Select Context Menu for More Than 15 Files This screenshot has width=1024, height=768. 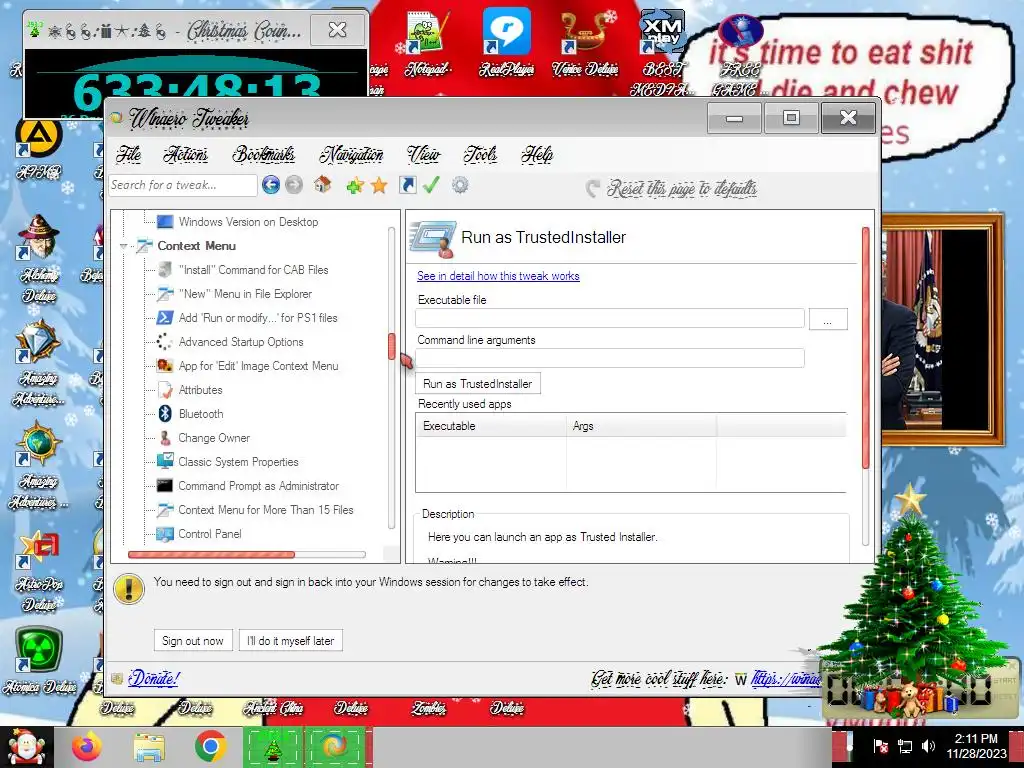tap(265, 510)
